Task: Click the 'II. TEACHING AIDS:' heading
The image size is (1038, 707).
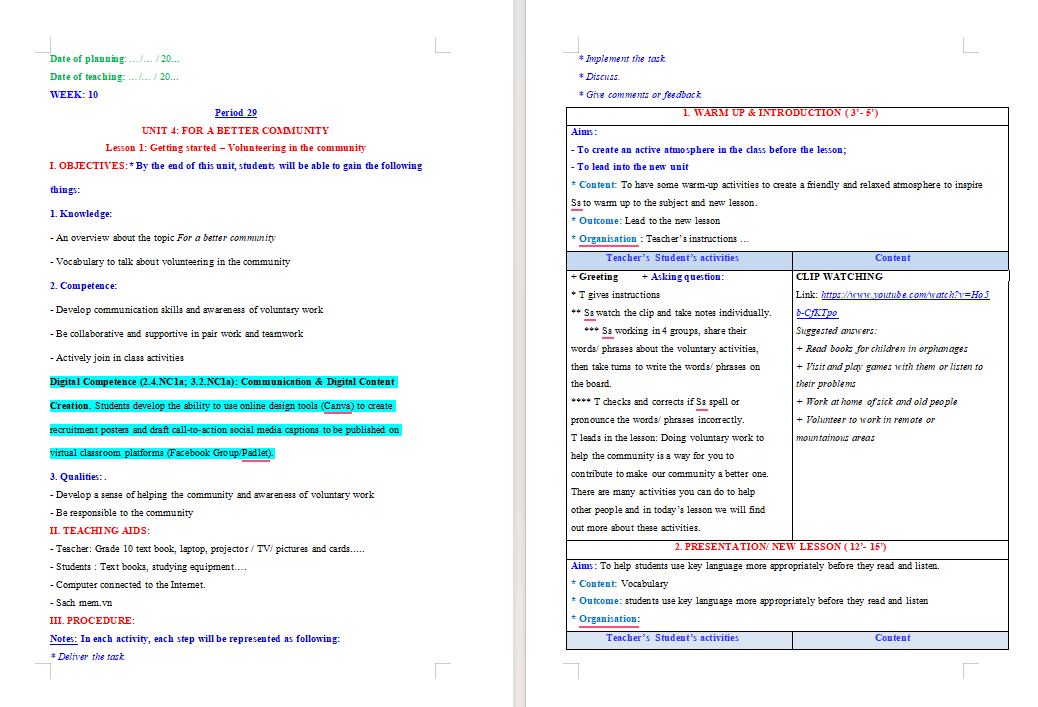Action: 100,531
